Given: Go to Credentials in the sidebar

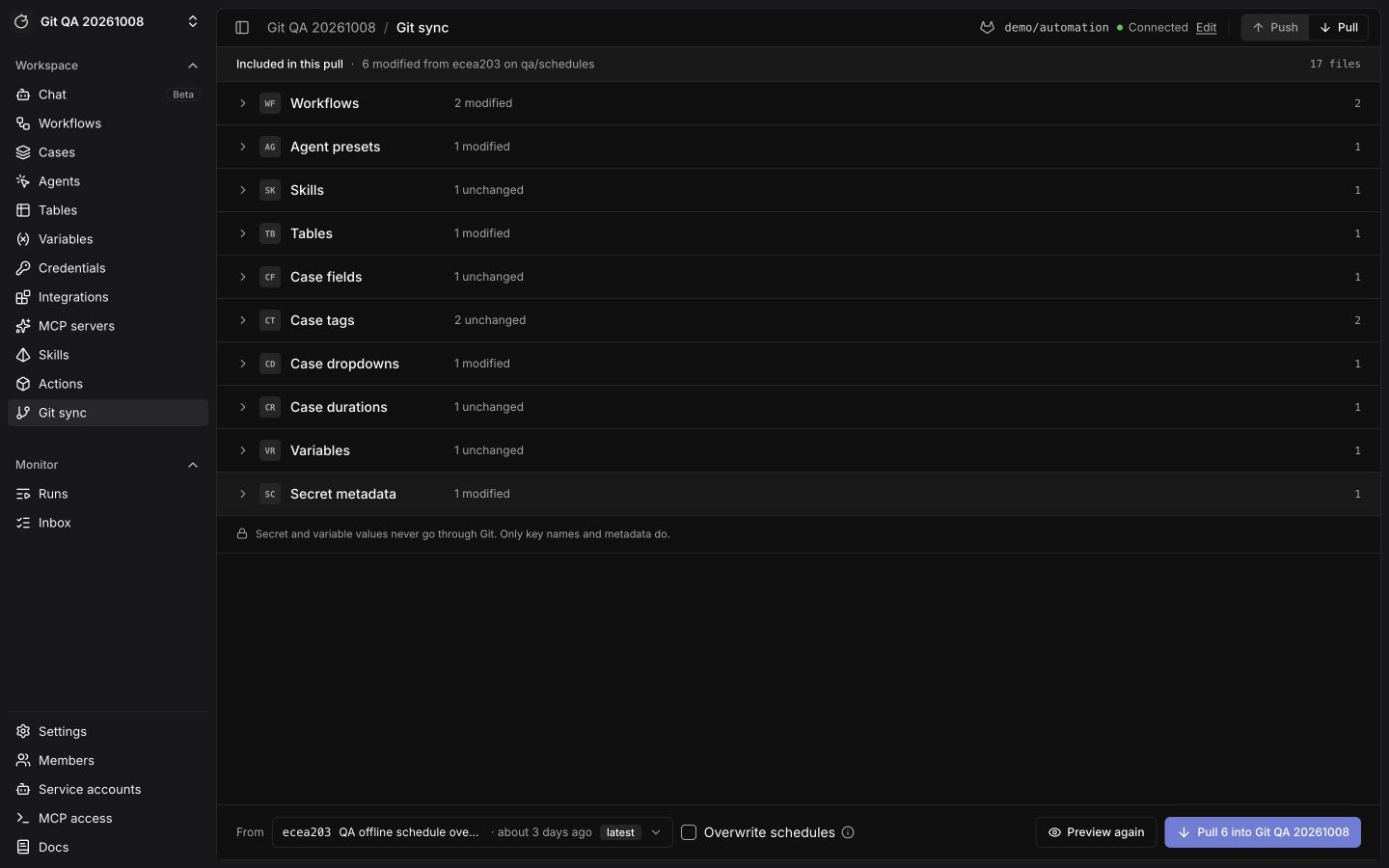Looking at the screenshot, I should [x=108, y=268].
